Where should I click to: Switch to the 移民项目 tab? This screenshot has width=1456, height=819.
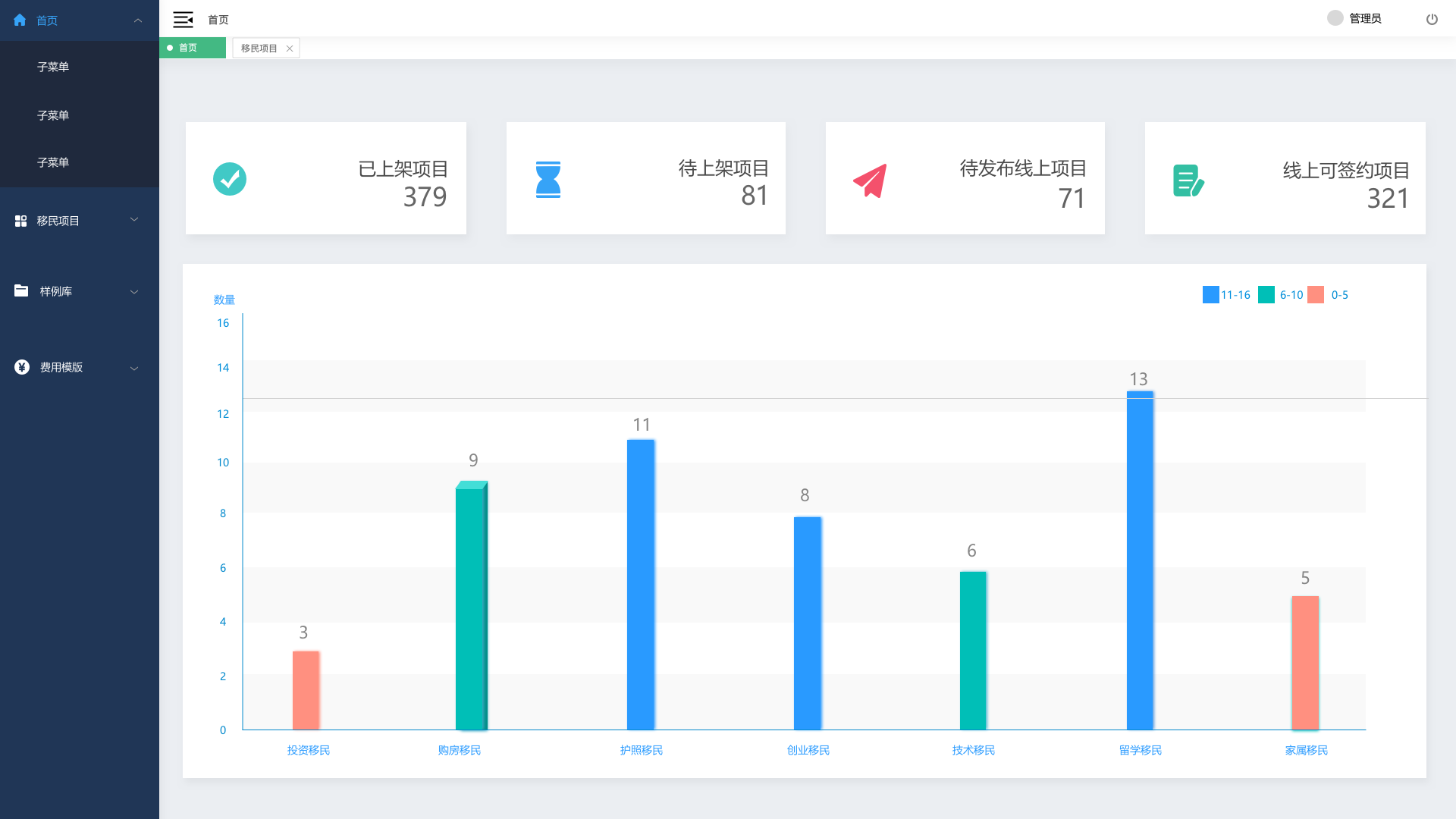[259, 49]
